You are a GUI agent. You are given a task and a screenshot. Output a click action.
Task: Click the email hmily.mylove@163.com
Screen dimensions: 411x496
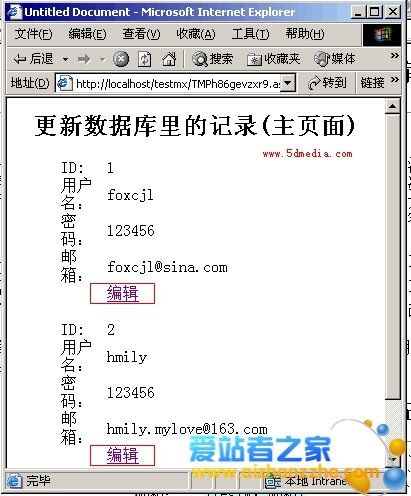click(187, 429)
